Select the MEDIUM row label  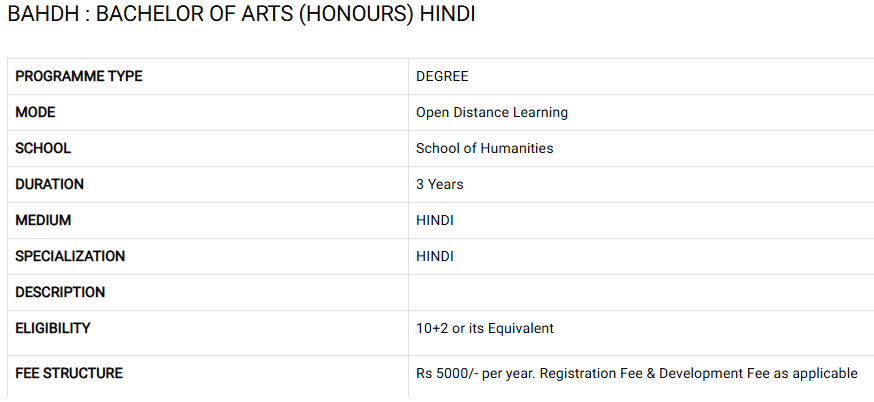coord(43,220)
